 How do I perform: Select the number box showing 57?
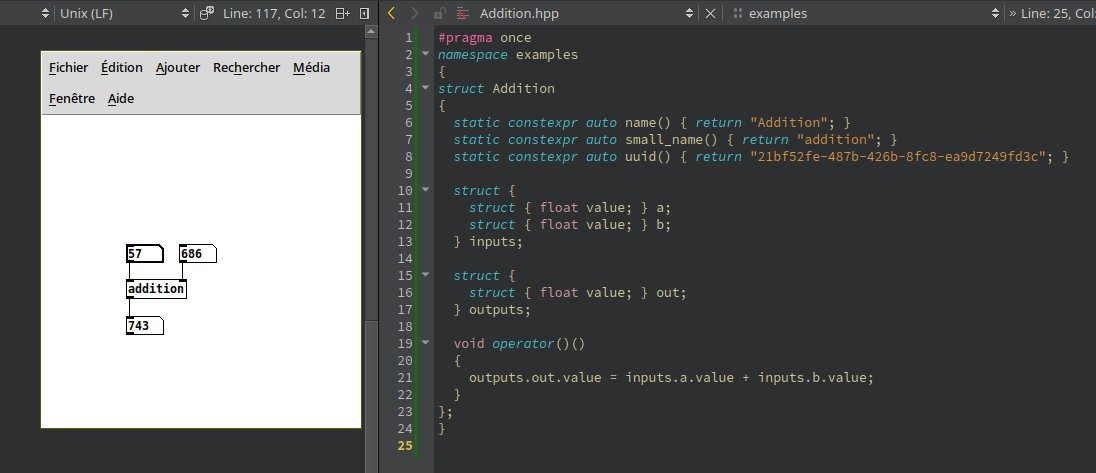point(145,254)
